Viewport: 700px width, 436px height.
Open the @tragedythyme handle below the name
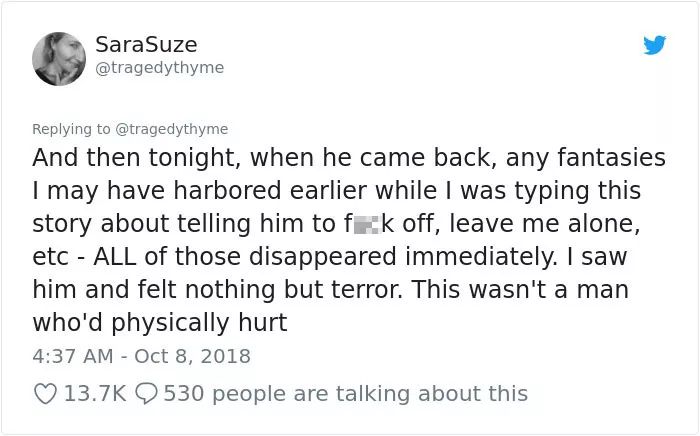(160, 68)
